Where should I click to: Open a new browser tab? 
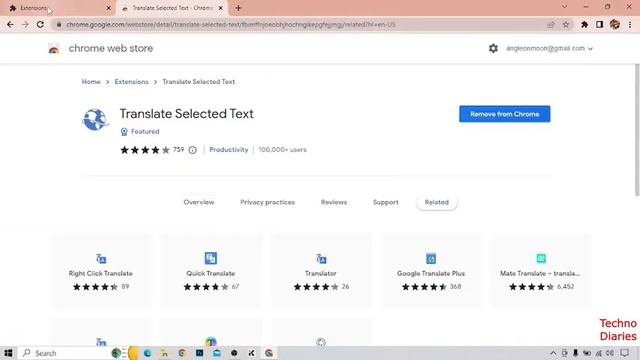click(x=238, y=8)
